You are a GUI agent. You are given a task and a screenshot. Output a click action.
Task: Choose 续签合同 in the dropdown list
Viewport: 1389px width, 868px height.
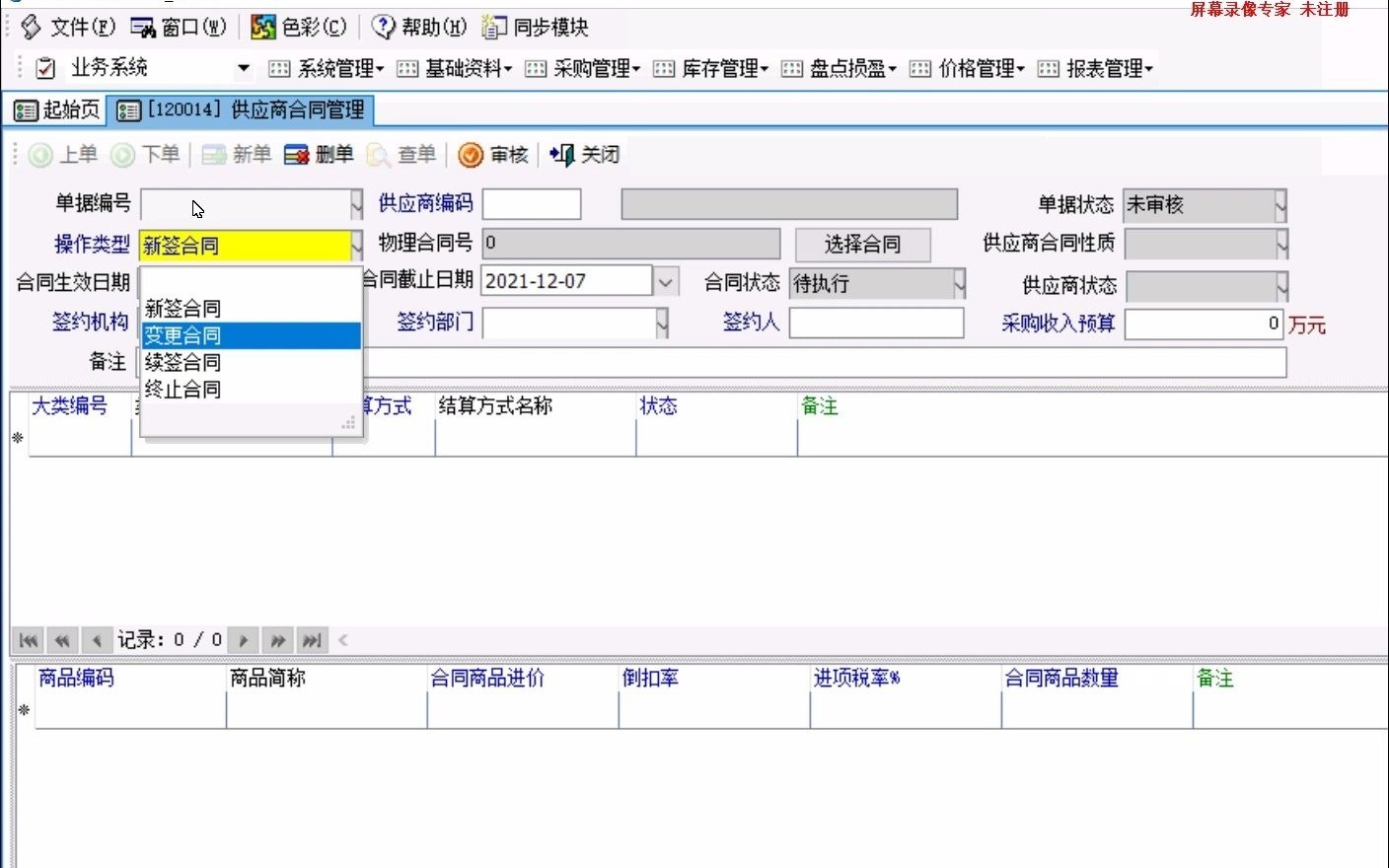[252, 362]
